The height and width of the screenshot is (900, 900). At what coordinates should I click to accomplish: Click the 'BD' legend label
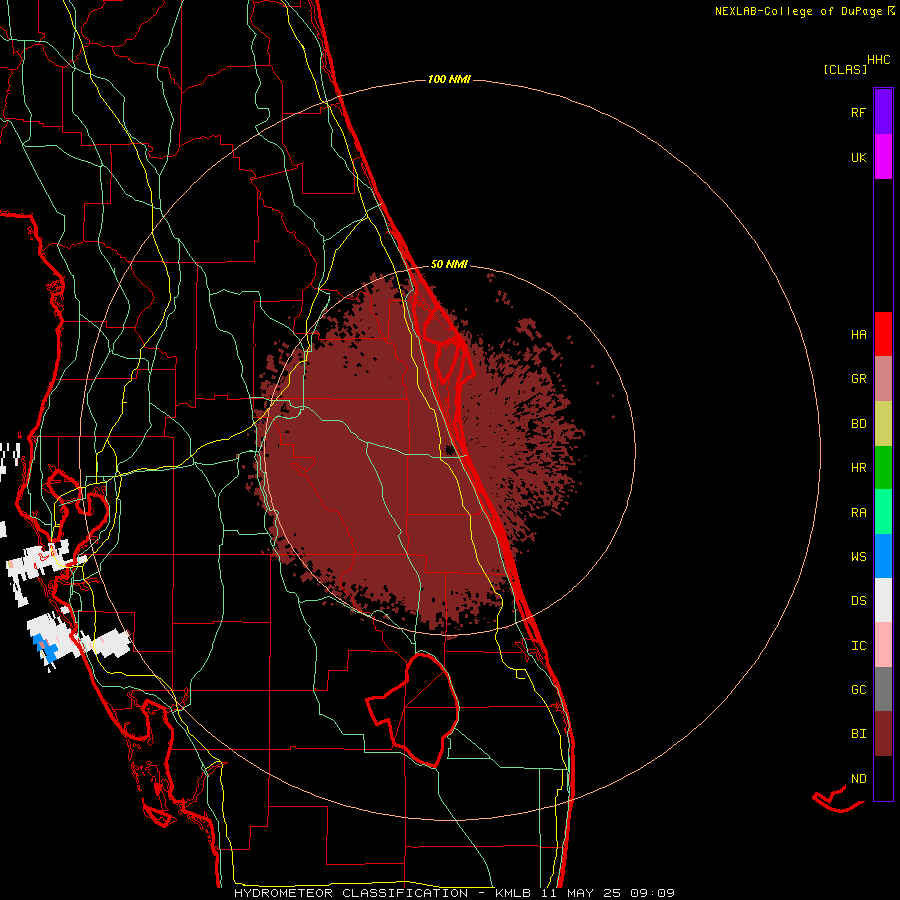click(x=858, y=424)
